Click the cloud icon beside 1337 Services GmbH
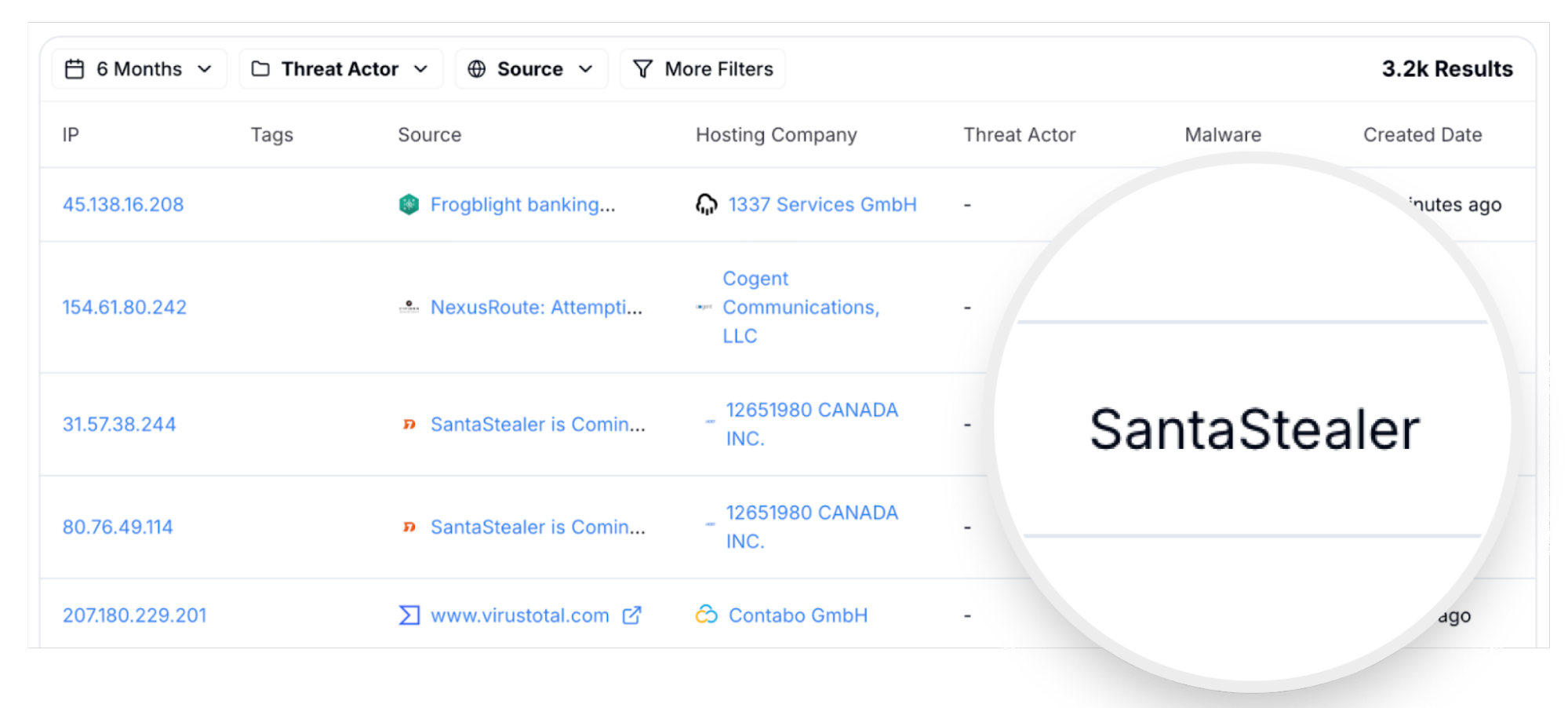This screenshot has height=708, width=1568. 706,205
